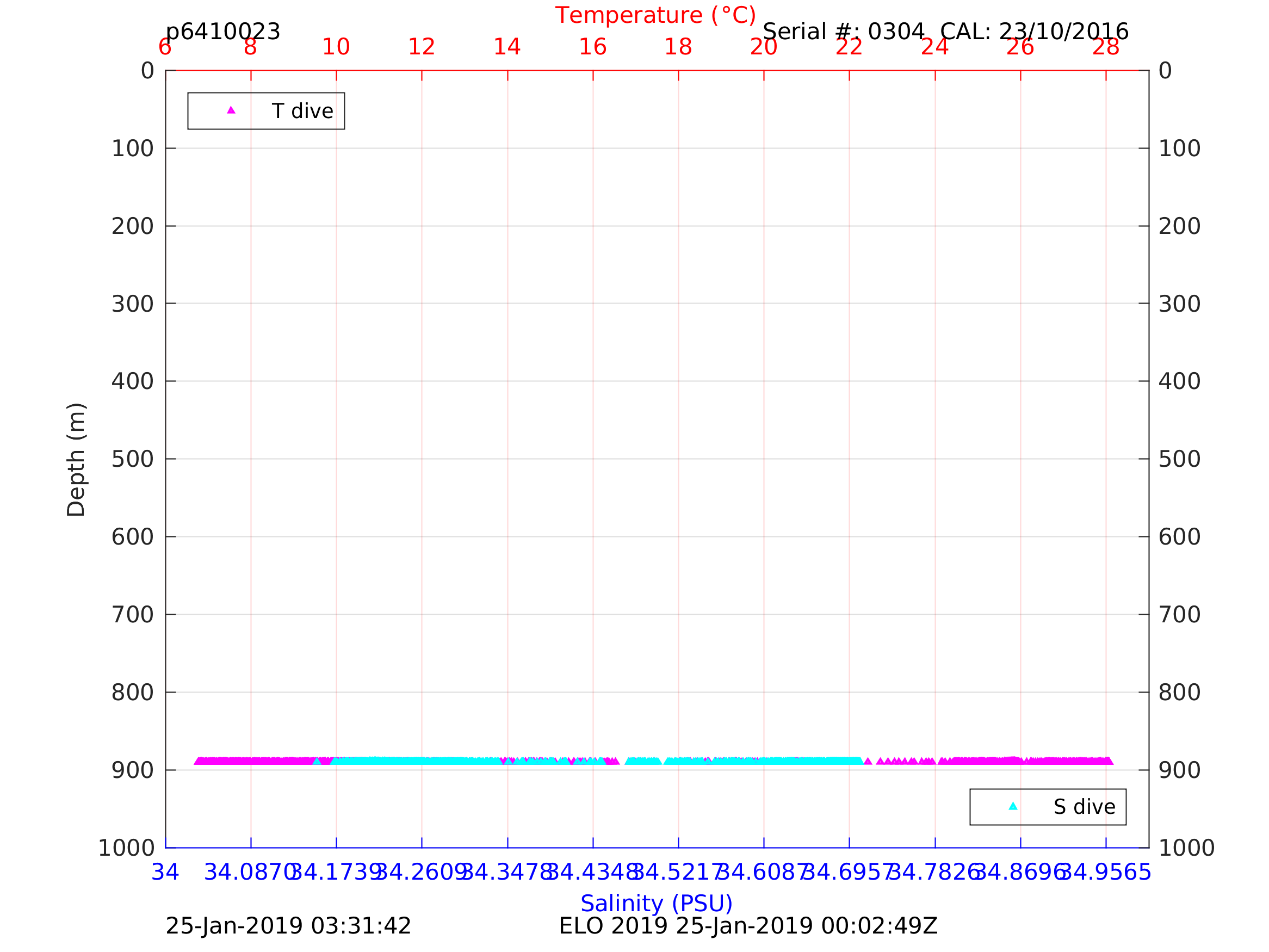Click temperature tick label '14'
Screen dimensions: 1269x952
[x=507, y=47]
